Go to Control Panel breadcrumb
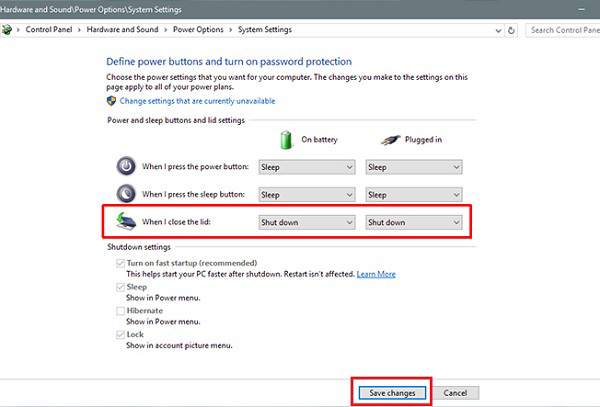The width and height of the screenshot is (600, 407). click(49, 29)
